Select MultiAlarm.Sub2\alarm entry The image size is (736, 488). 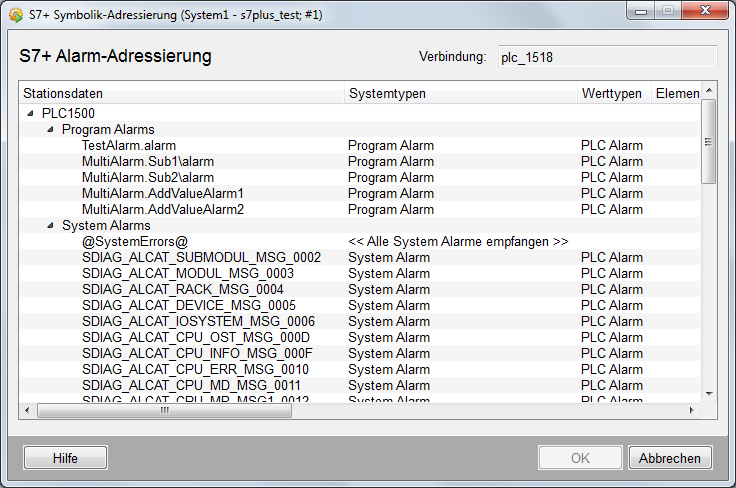(148, 177)
